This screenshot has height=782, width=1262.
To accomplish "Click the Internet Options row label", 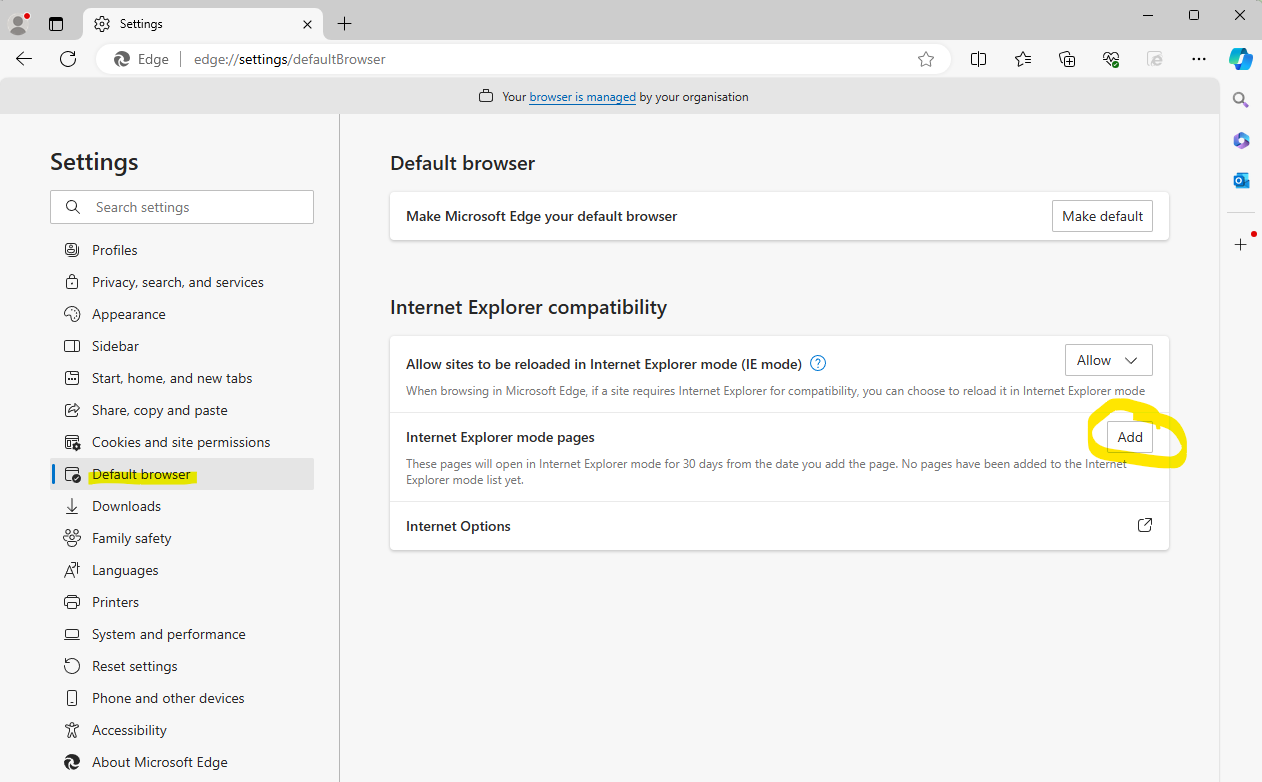I will (x=458, y=526).
